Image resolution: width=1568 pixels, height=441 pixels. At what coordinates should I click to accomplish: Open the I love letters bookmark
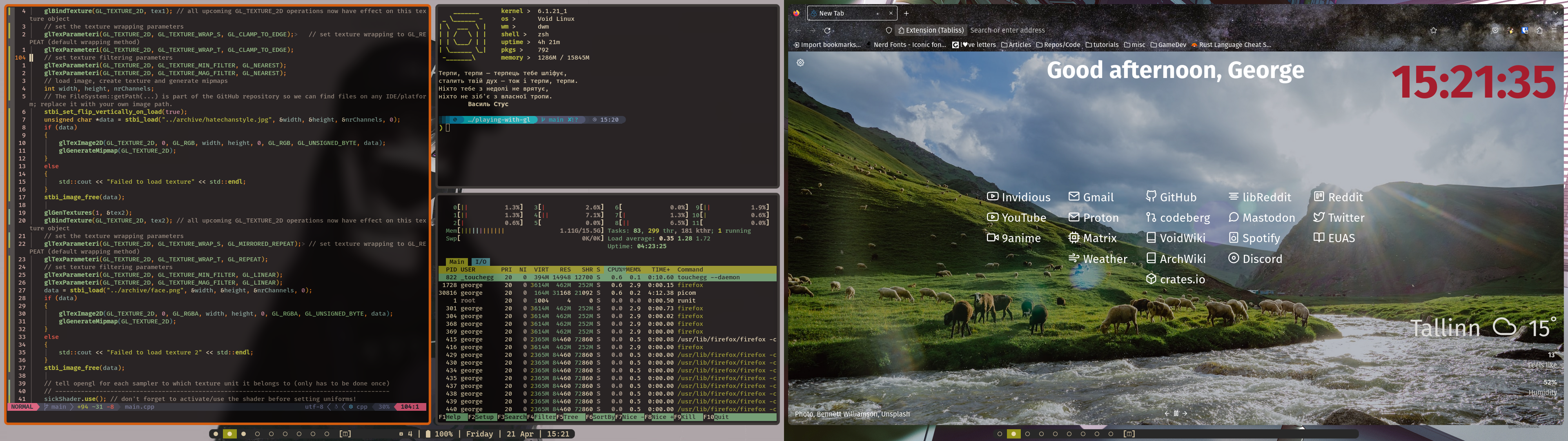(x=974, y=45)
